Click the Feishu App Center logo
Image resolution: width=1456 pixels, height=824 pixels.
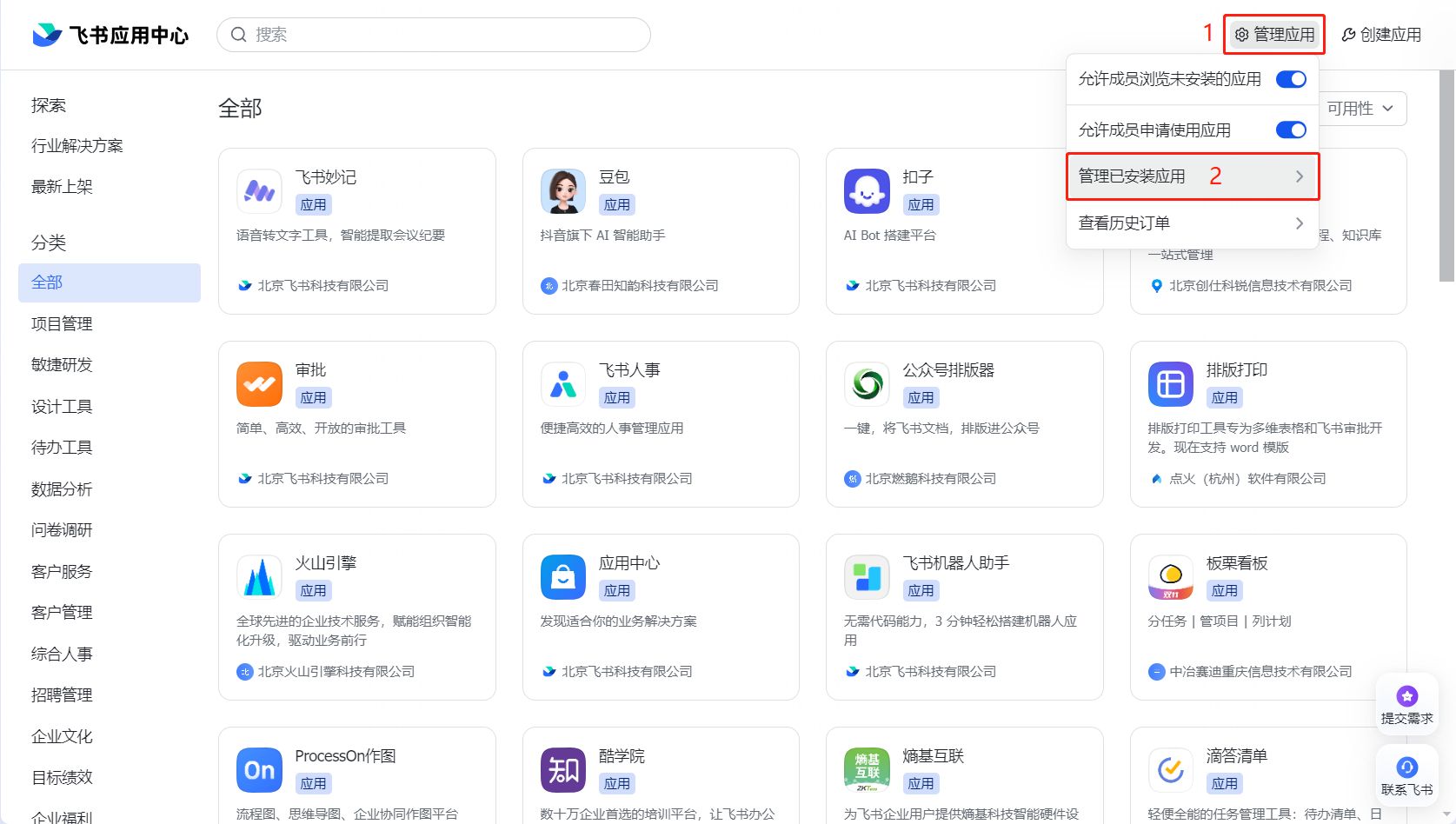[x=110, y=35]
